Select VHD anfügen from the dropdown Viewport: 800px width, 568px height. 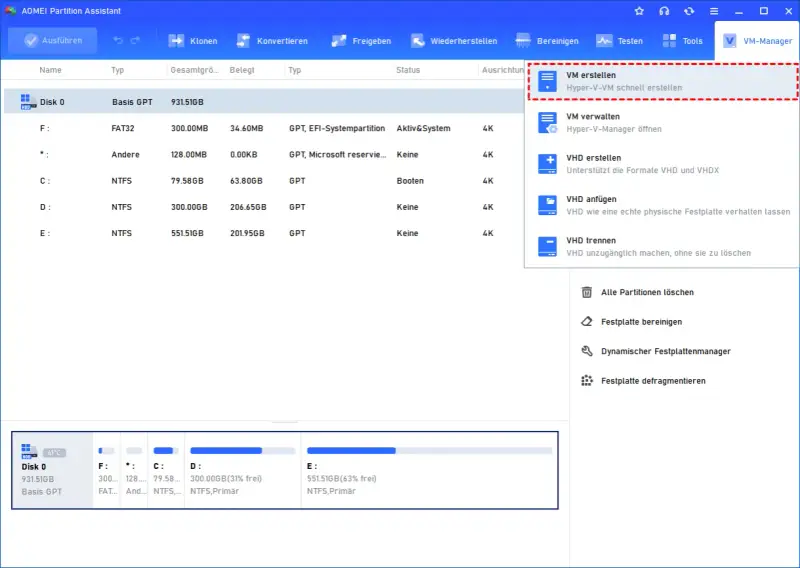[663, 205]
